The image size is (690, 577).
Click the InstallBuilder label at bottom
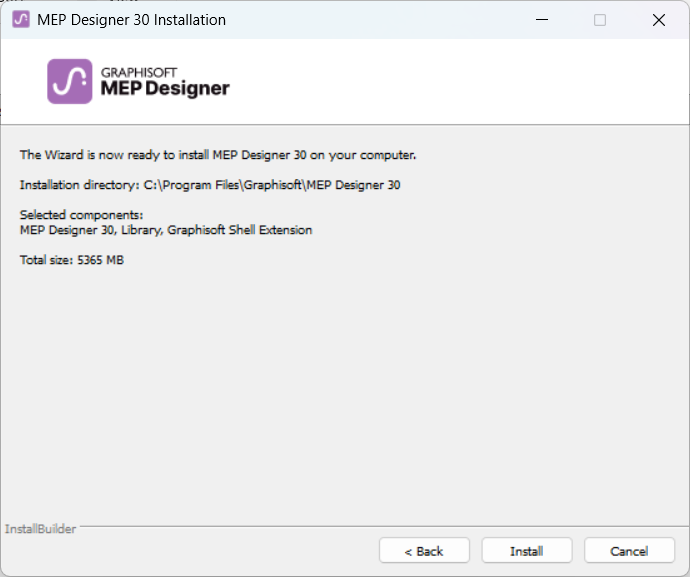point(40,529)
